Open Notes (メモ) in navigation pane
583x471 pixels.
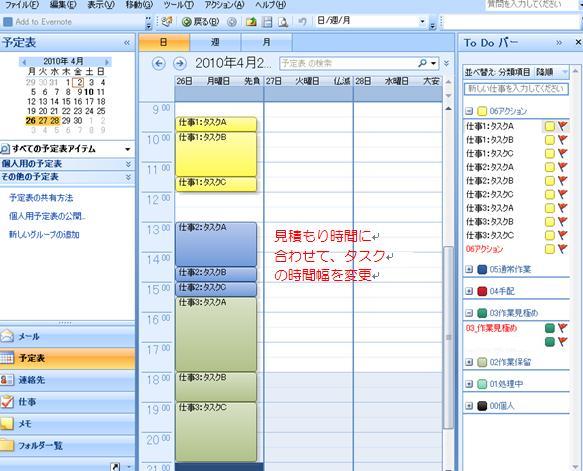point(67,424)
